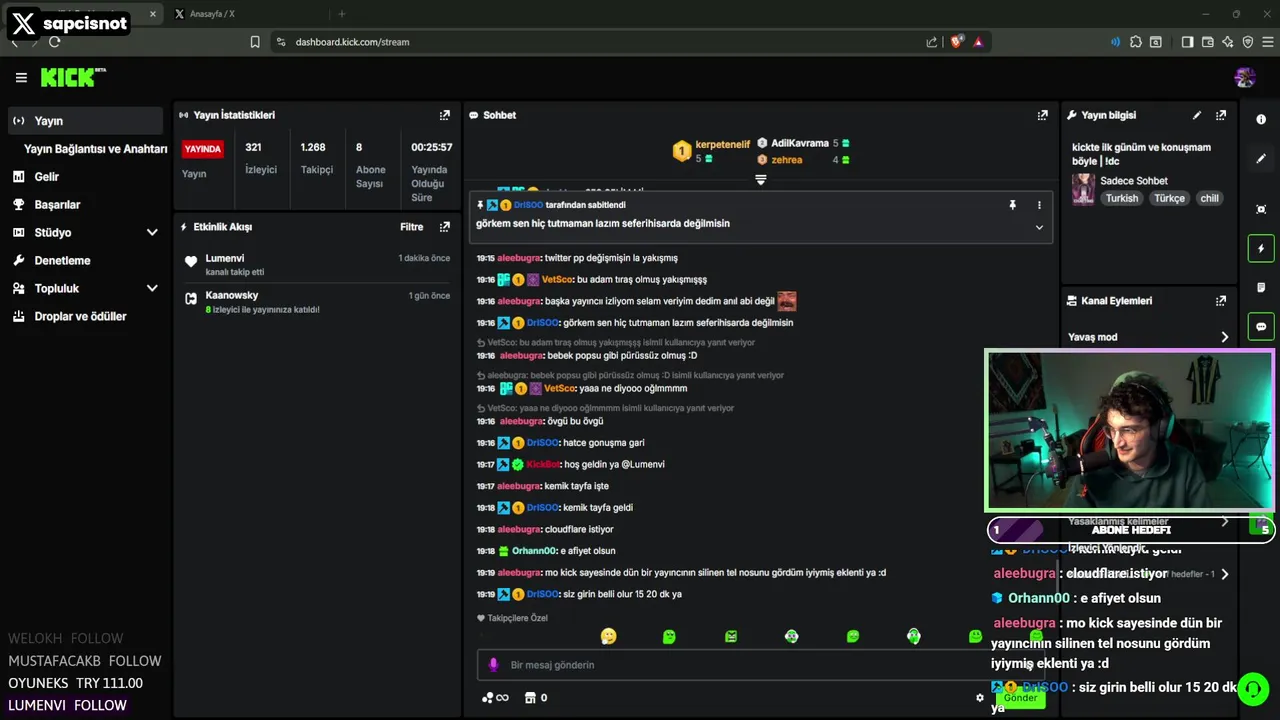
Task: Open browser extensions puzzle icon
Action: click(1136, 42)
